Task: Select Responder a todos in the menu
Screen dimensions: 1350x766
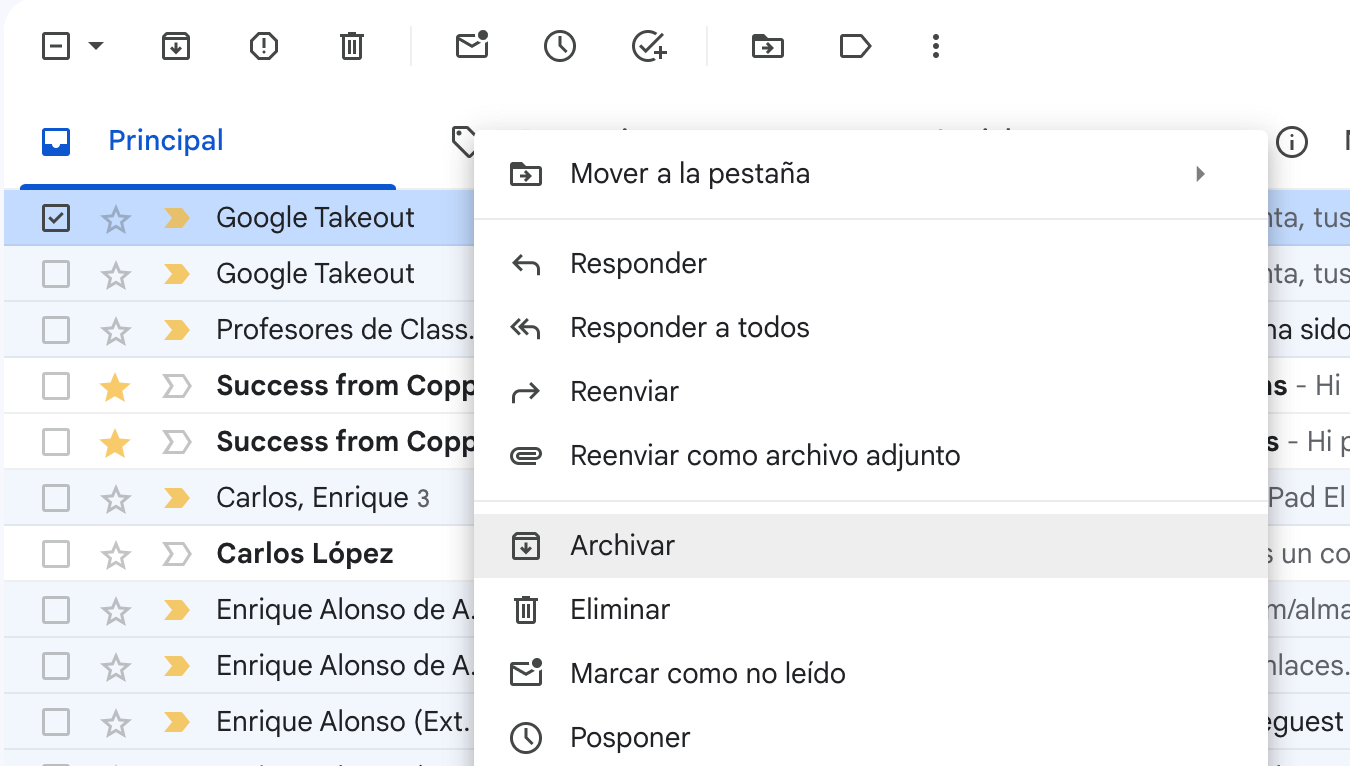Action: (689, 328)
